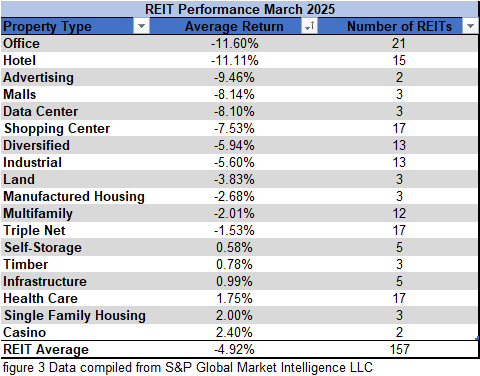Click the Manufactured Housing cell
480x376 pixels.
[75, 196]
